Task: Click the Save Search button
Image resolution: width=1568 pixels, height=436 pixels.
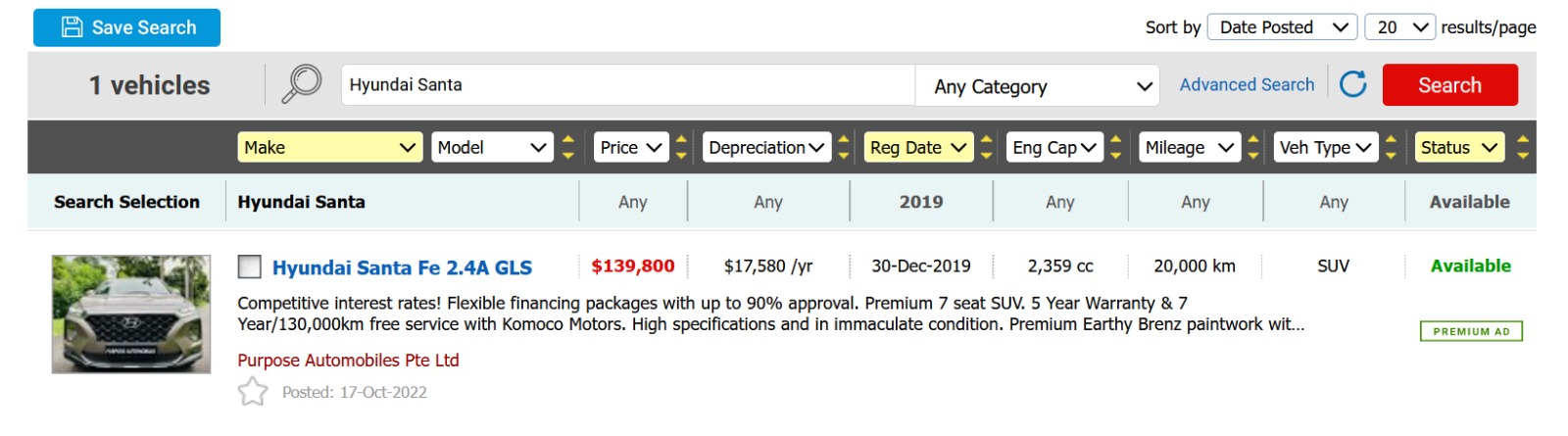Action: [127, 27]
